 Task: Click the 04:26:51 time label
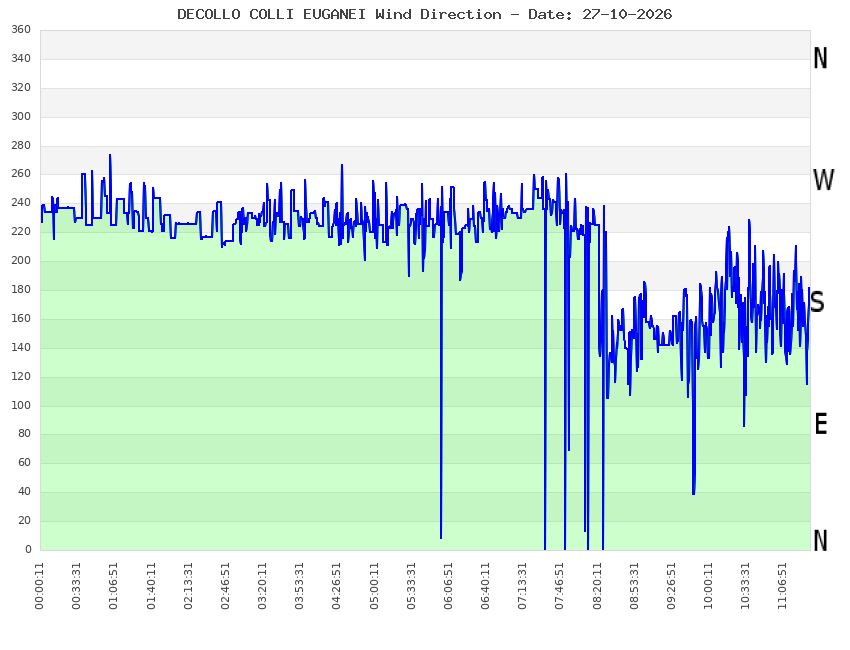337,586
